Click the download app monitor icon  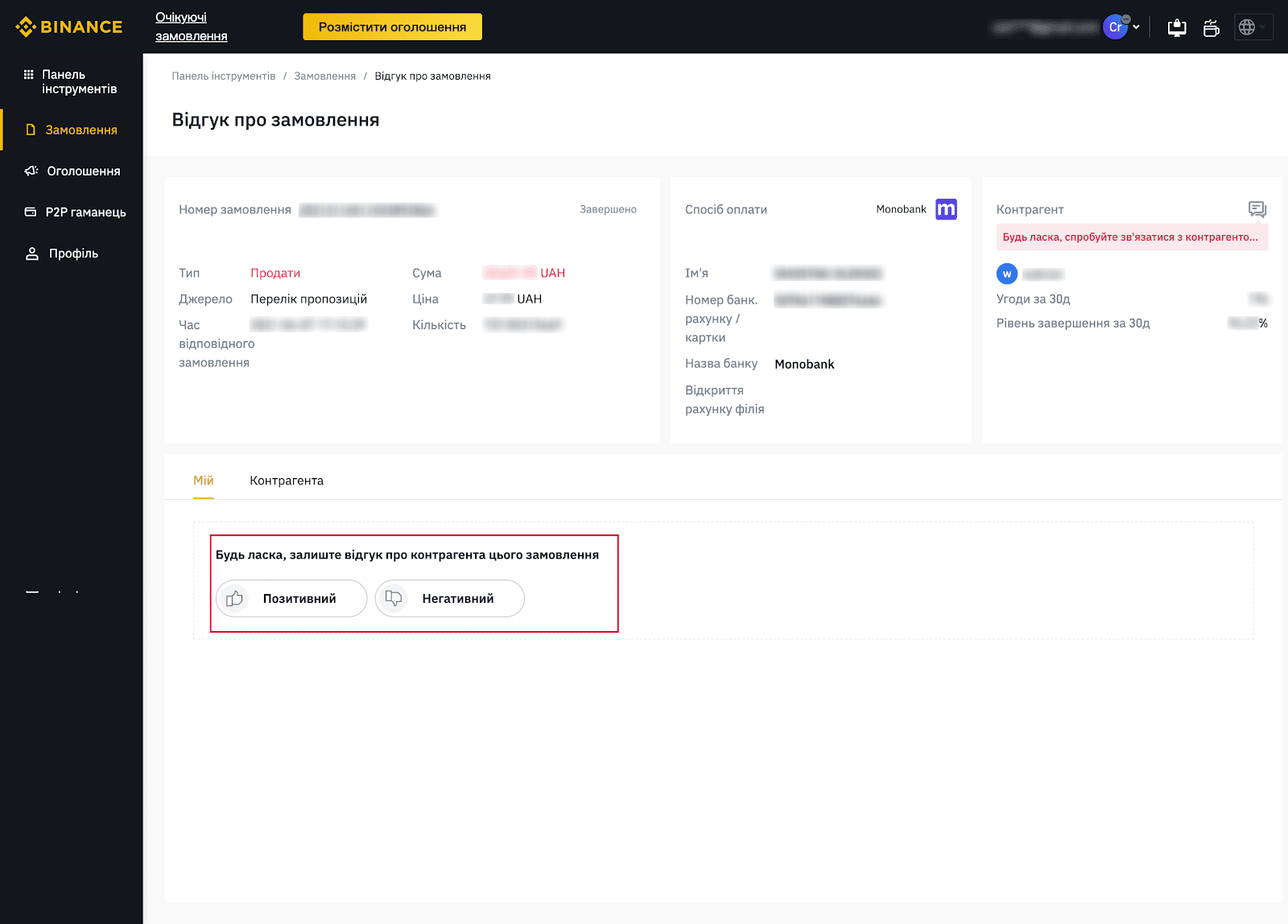click(x=1177, y=27)
